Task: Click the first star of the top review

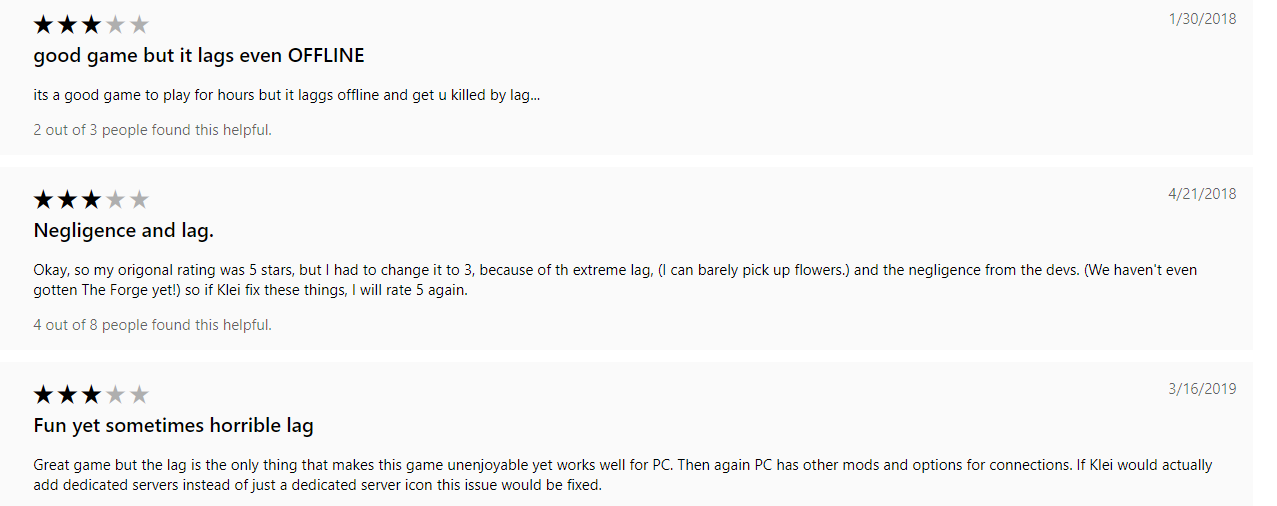Action: pos(43,25)
